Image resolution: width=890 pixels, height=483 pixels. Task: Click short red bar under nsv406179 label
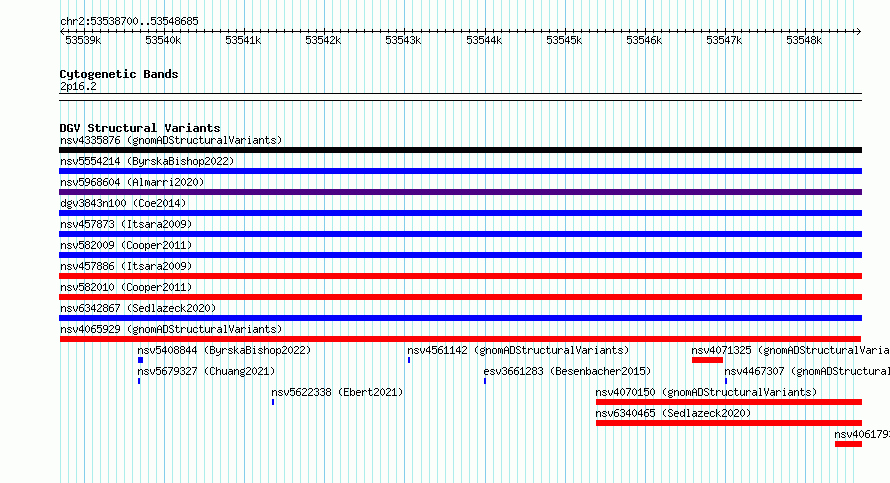[849, 444]
